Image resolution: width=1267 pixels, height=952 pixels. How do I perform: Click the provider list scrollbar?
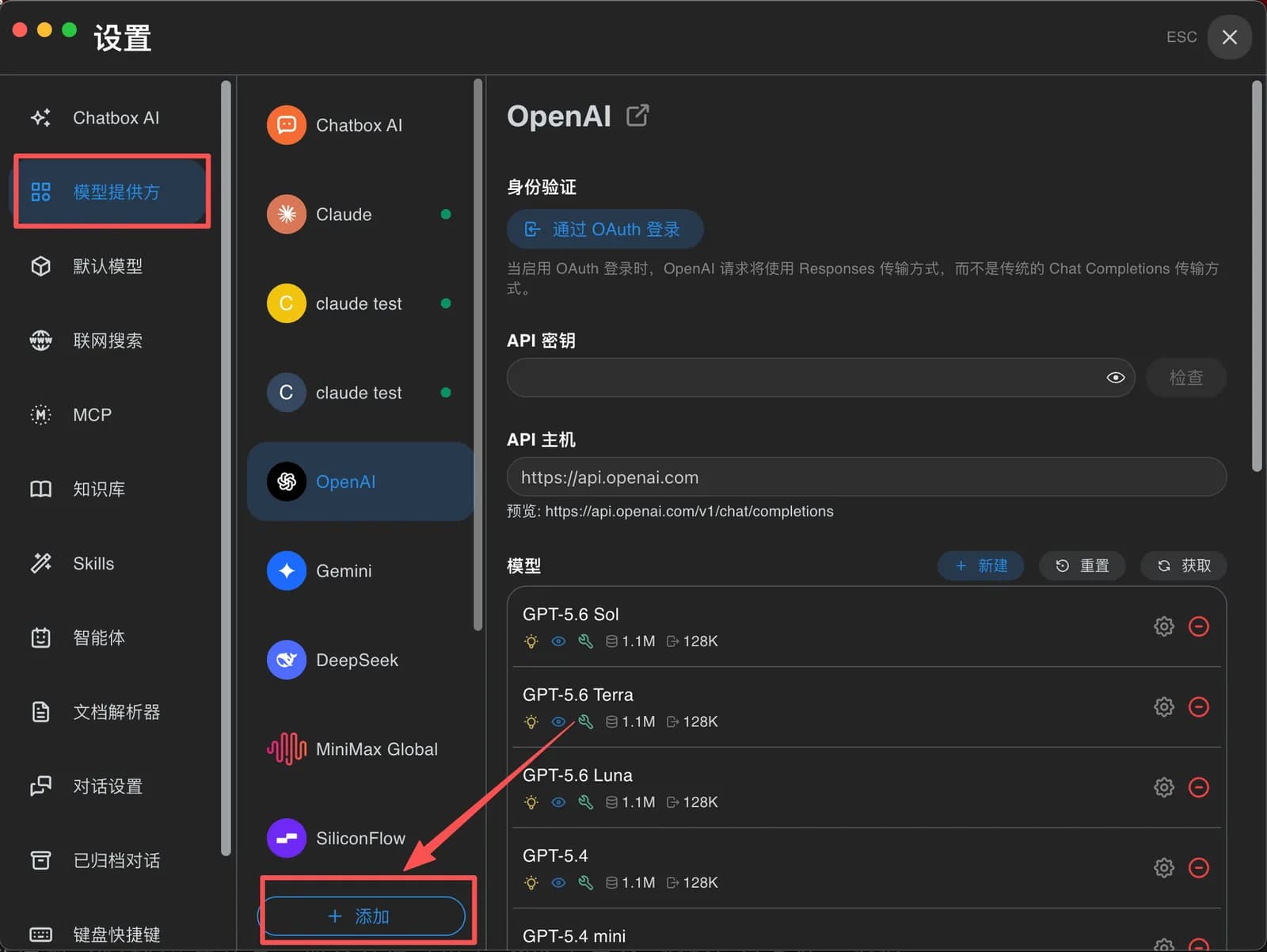pos(478,355)
